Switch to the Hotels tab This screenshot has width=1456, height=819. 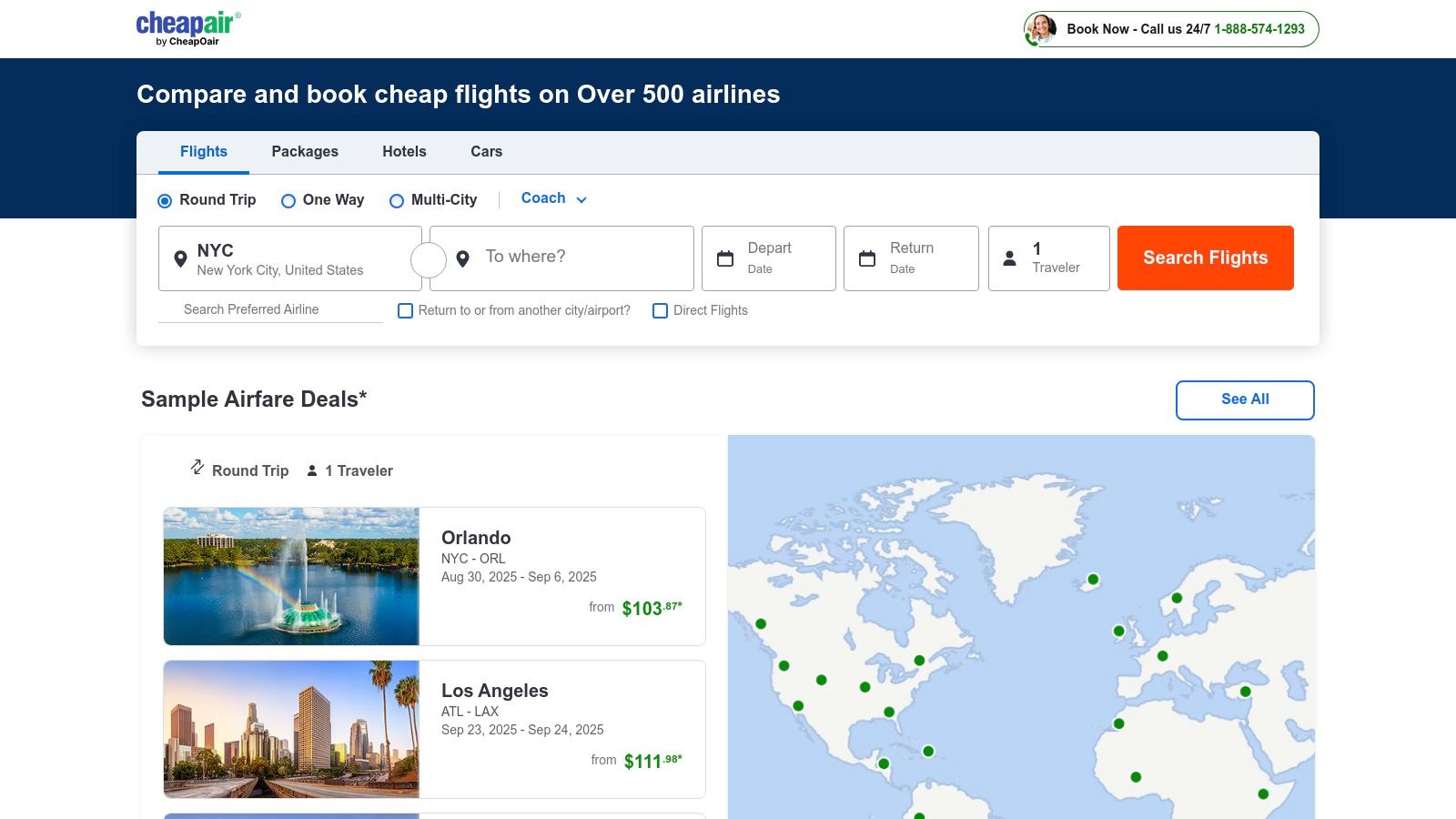tap(404, 152)
